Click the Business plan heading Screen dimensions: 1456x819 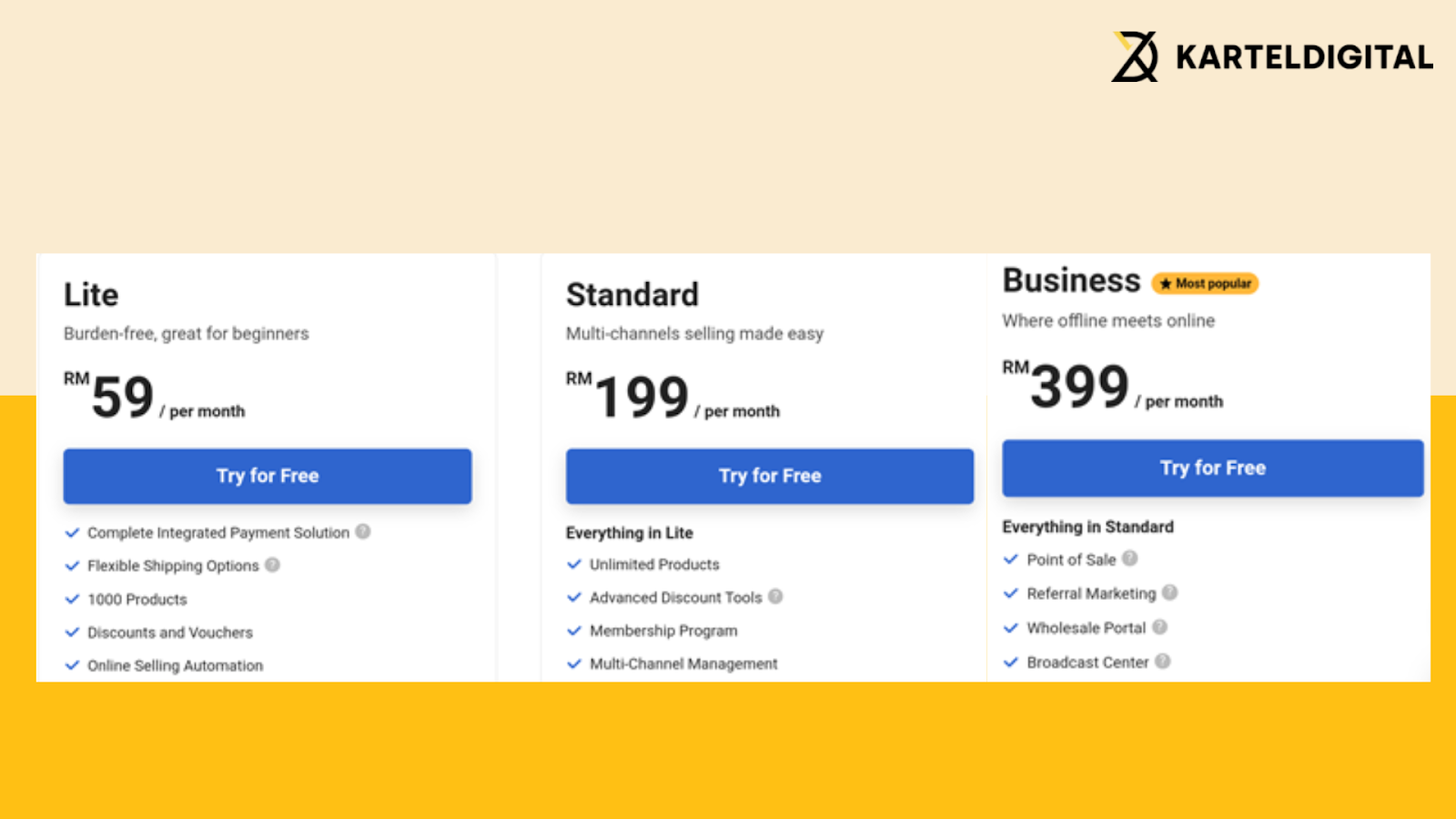click(1071, 280)
